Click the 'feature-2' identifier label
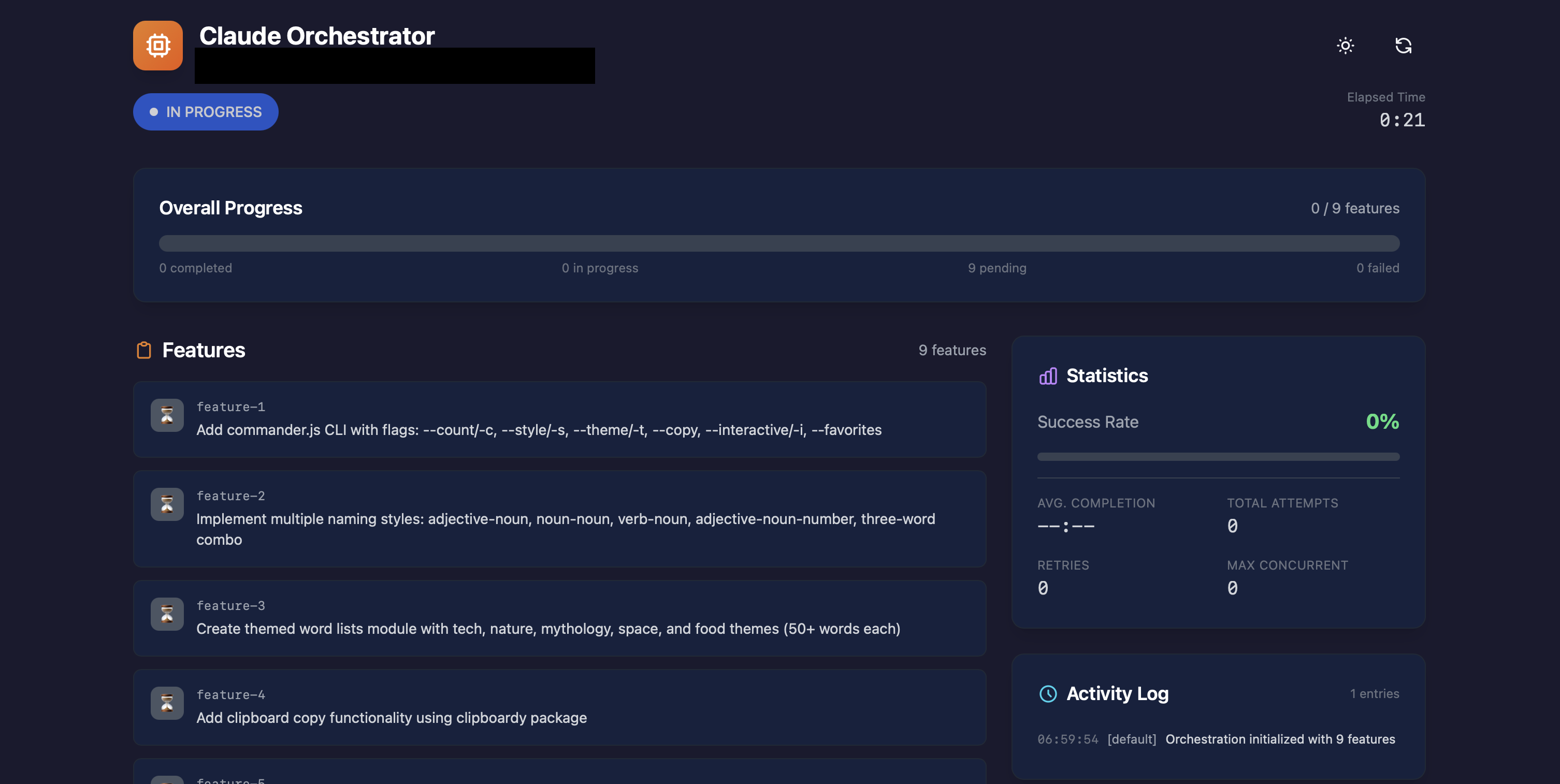This screenshot has height=784, width=1560. click(230, 496)
